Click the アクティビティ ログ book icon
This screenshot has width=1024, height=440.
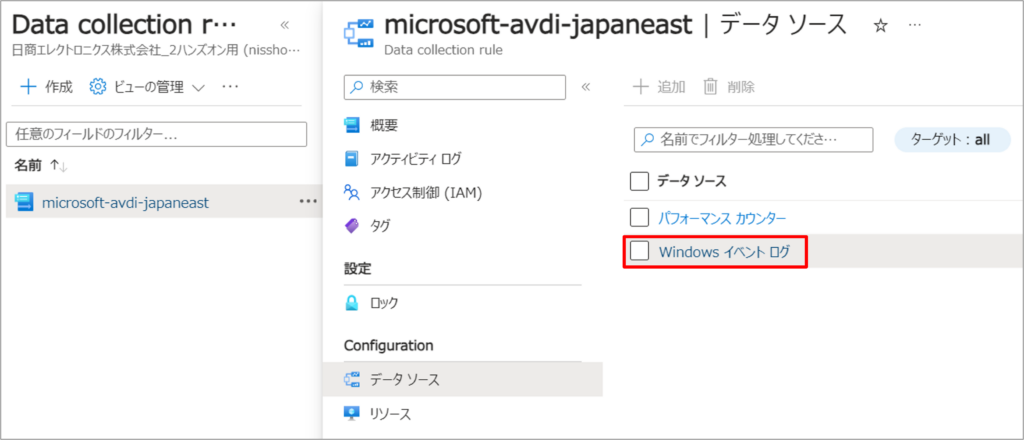click(352, 159)
